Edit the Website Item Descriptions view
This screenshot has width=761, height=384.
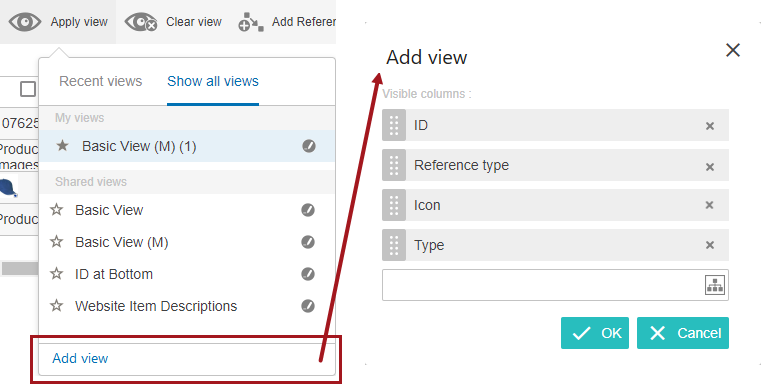pyautogui.click(x=308, y=306)
